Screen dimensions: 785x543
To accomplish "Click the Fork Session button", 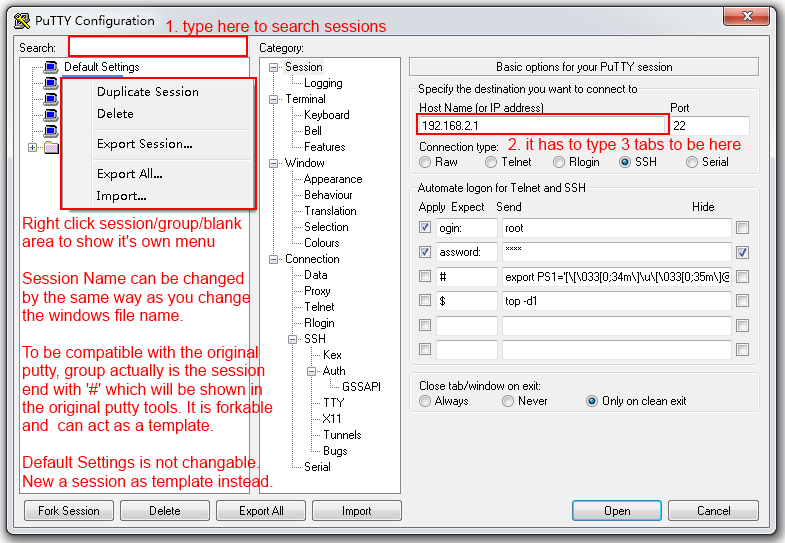I will [x=69, y=511].
